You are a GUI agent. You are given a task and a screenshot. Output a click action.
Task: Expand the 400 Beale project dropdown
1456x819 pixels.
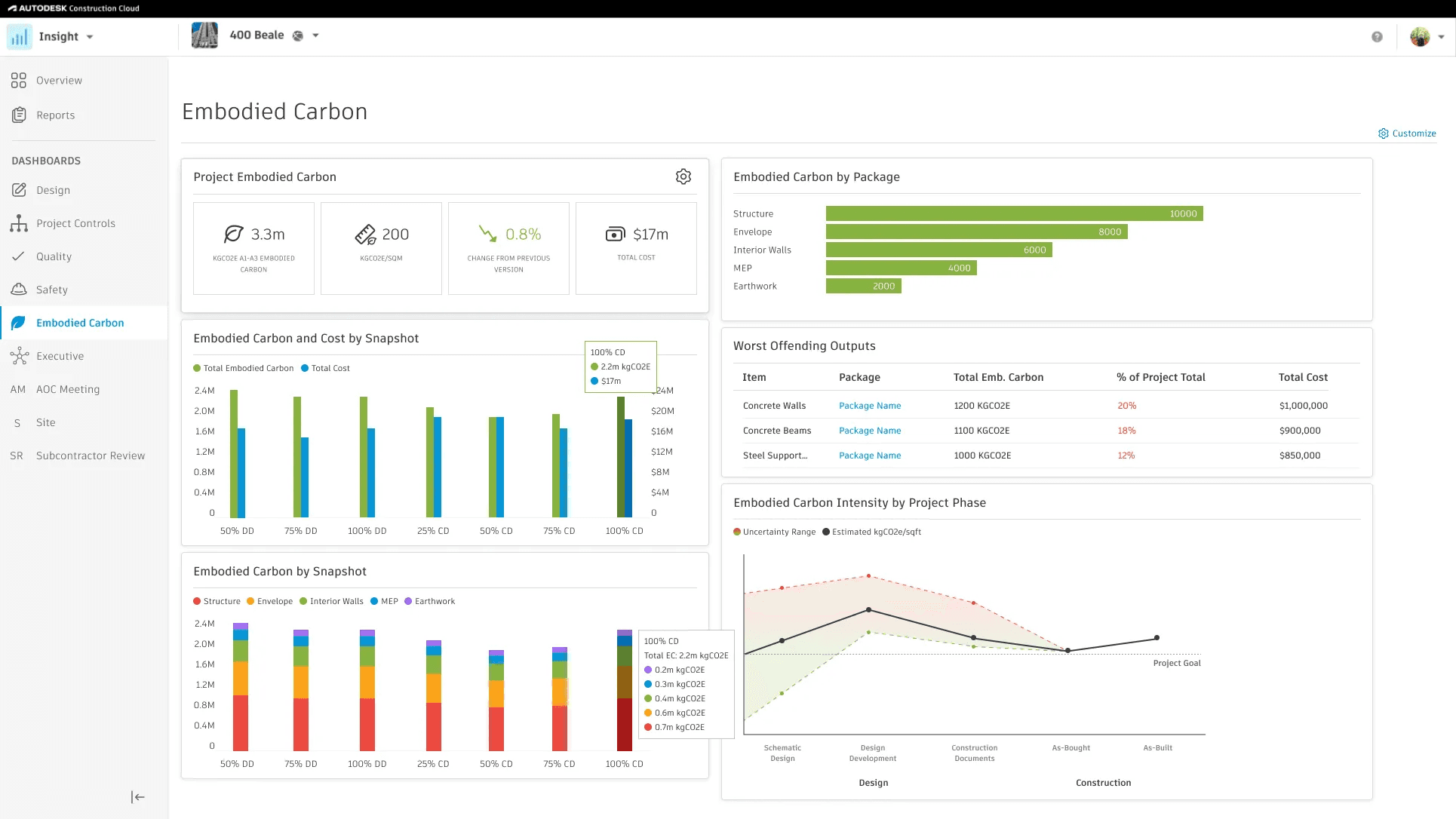tap(315, 35)
